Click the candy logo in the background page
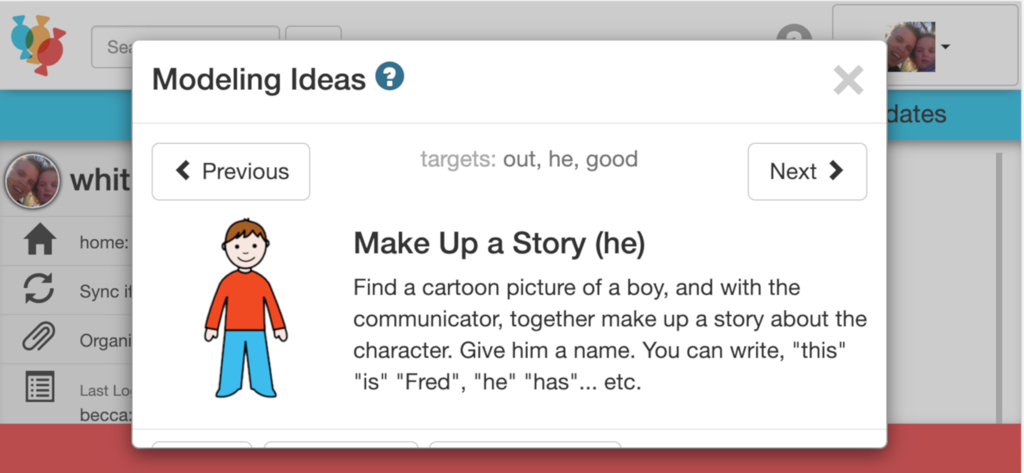The width and height of the screenshot is (1024, 473). (38, 44)
